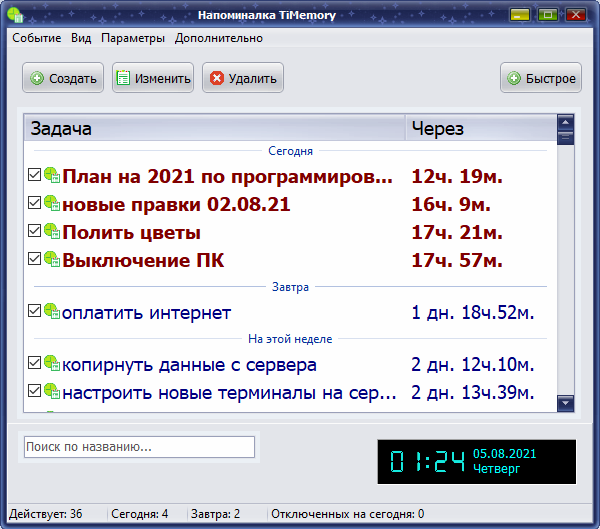This screenshot has width=600, height=529.
Task: Sort by the Через column header
Action: click(481, 128)
